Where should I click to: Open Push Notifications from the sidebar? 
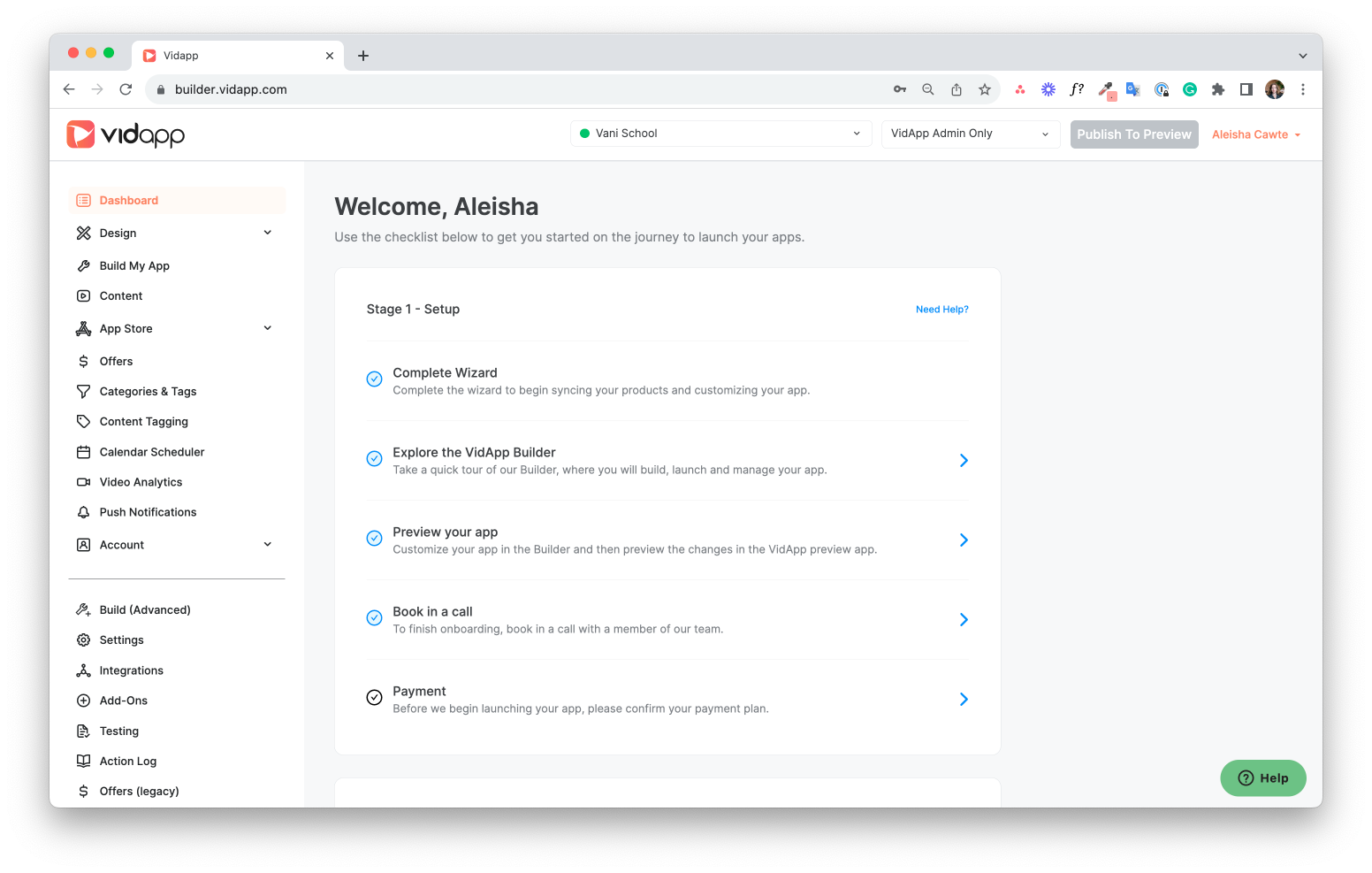pos(148,512)
